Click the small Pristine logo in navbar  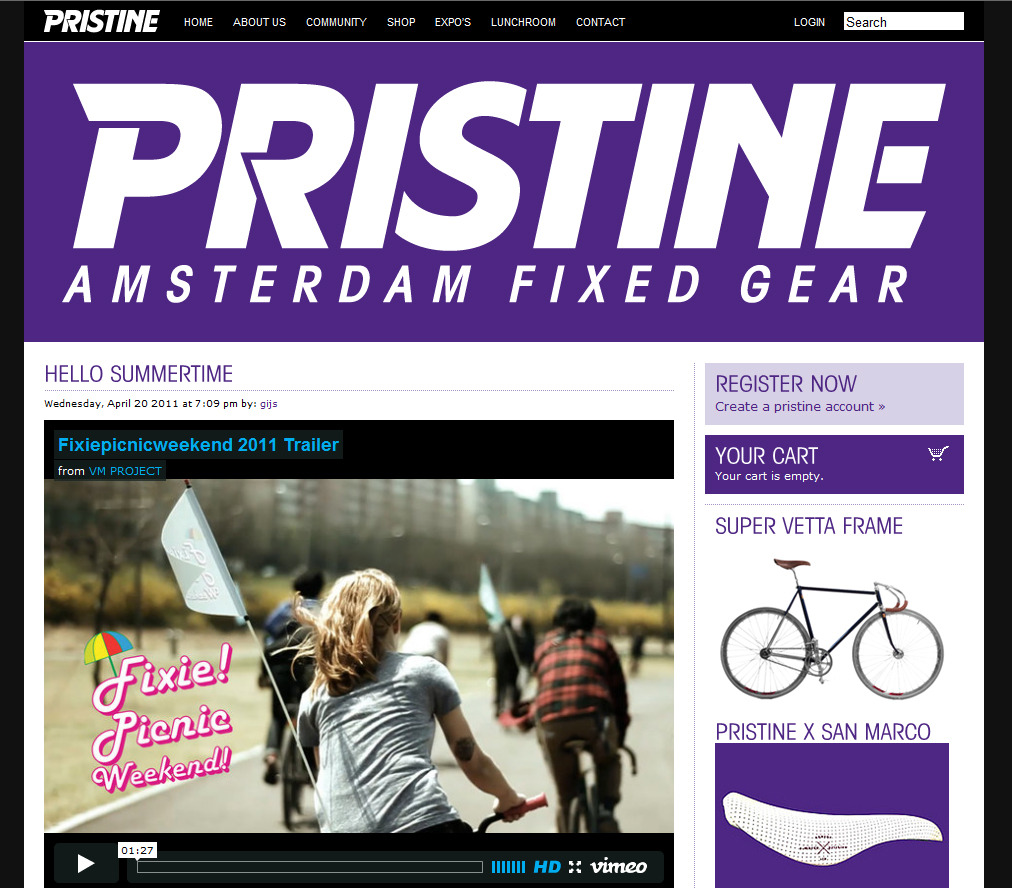click(101, 21)
